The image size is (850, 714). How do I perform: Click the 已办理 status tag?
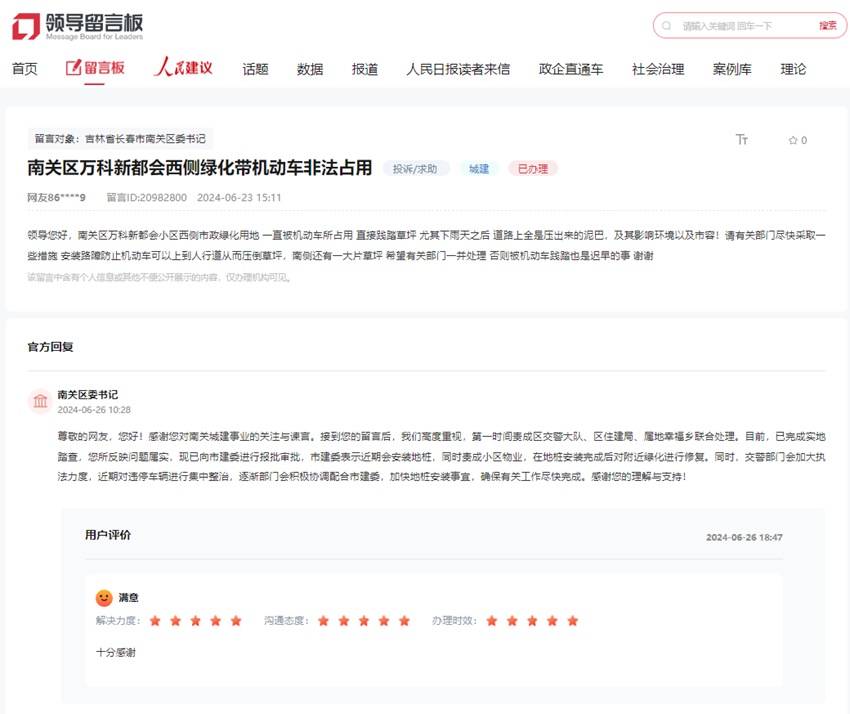click(x=531, y=168)
